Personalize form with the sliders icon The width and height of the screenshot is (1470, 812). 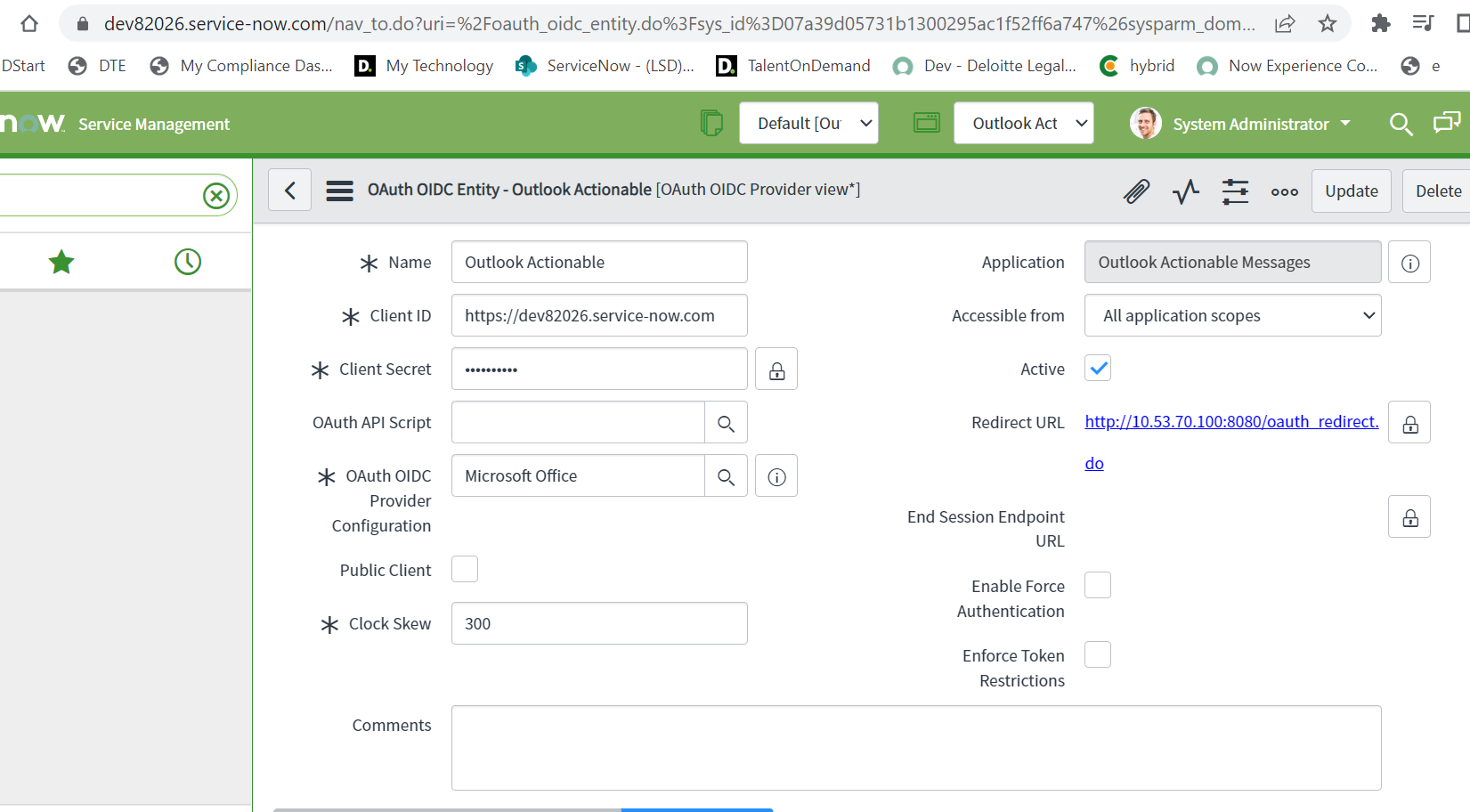[x=1236, y=191]
